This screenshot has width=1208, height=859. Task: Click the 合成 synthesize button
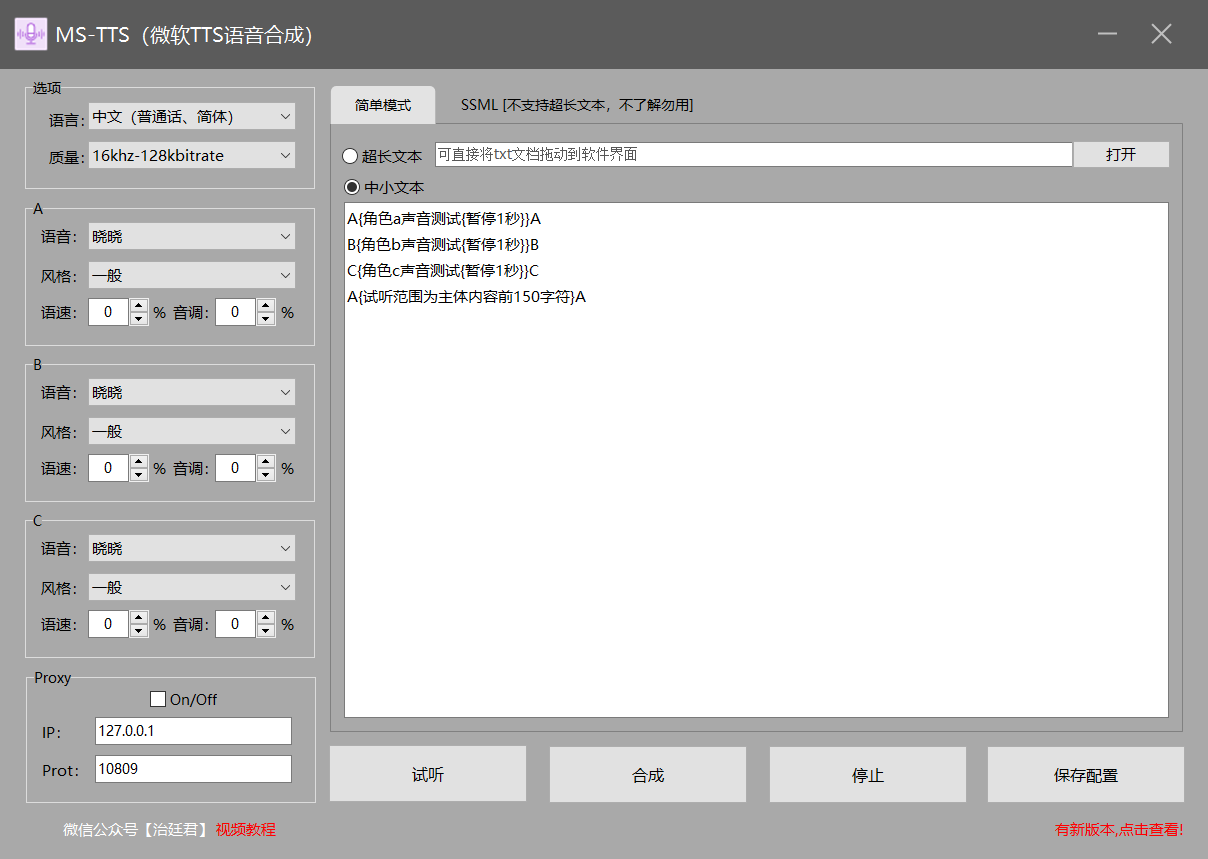(x=648, y=775)
